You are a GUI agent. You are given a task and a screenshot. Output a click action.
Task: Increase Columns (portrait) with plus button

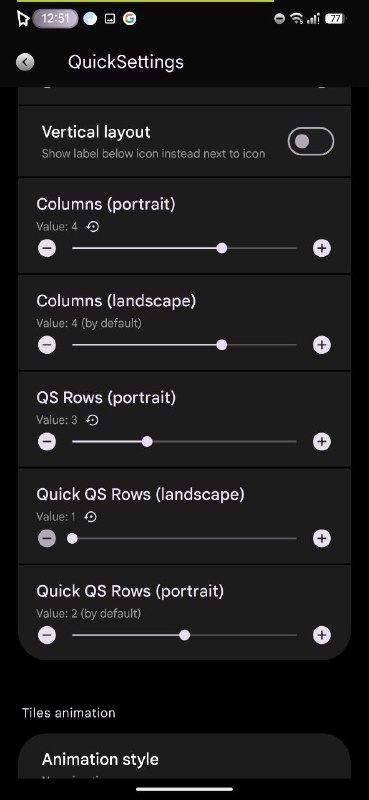coord(322,248)
